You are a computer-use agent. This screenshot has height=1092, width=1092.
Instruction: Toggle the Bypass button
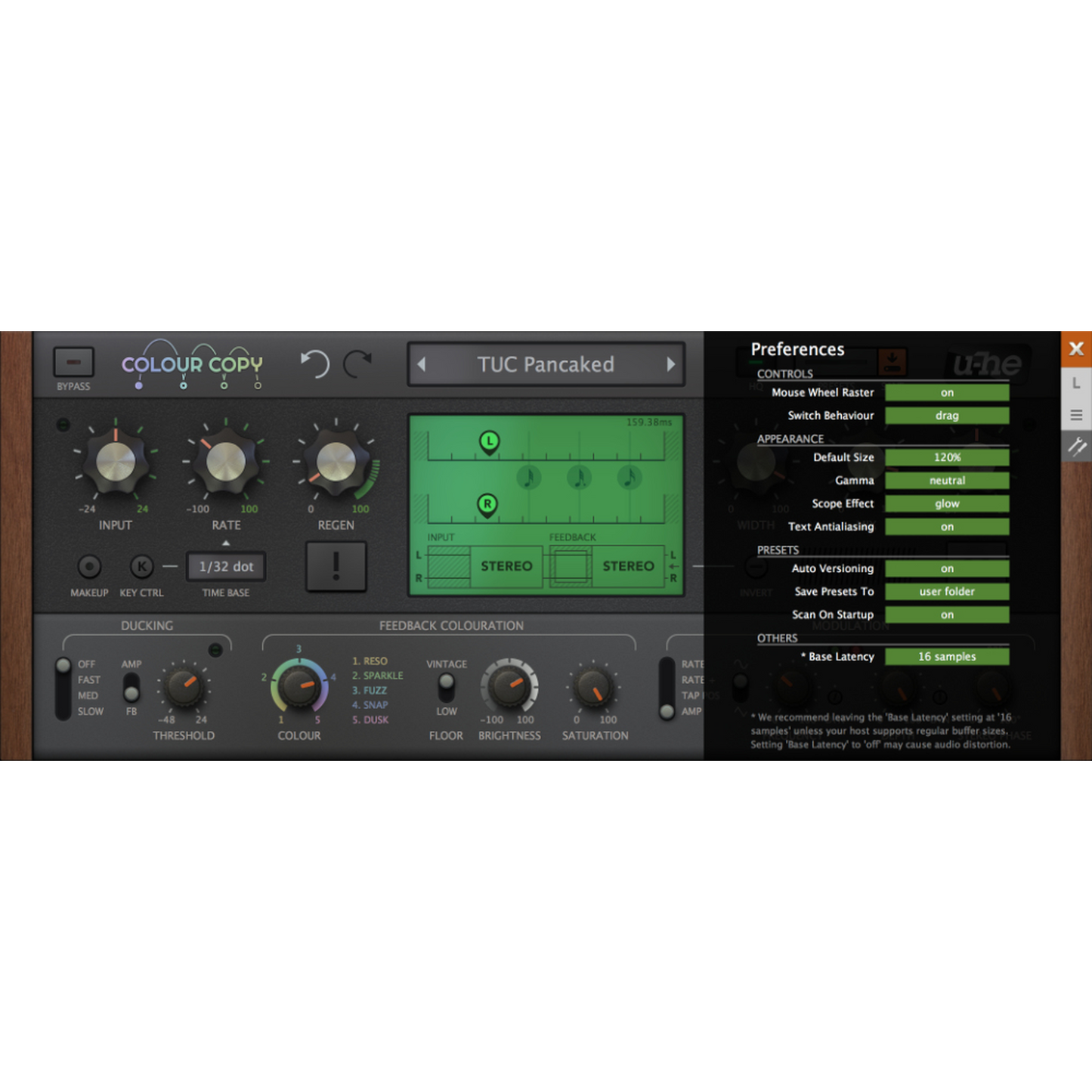coord(73,363)
